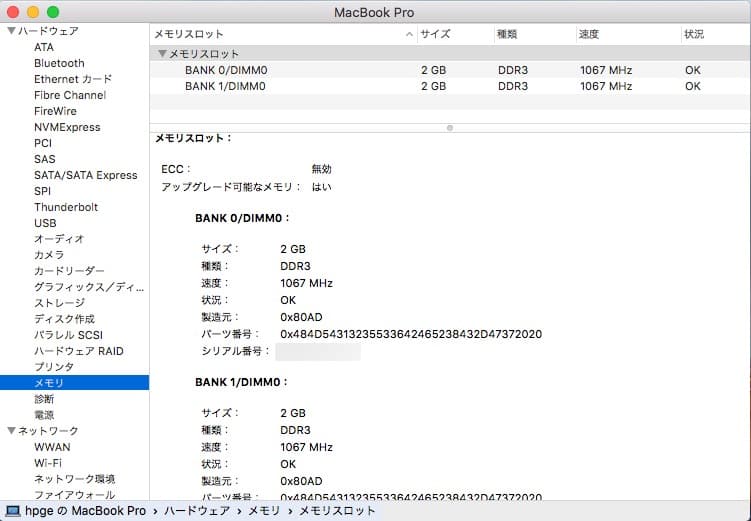Viewport: 751px width, 521px height.
Task: Select WWAN under ネットワーク
Action: pyautogui.click(x=52, y=447)
